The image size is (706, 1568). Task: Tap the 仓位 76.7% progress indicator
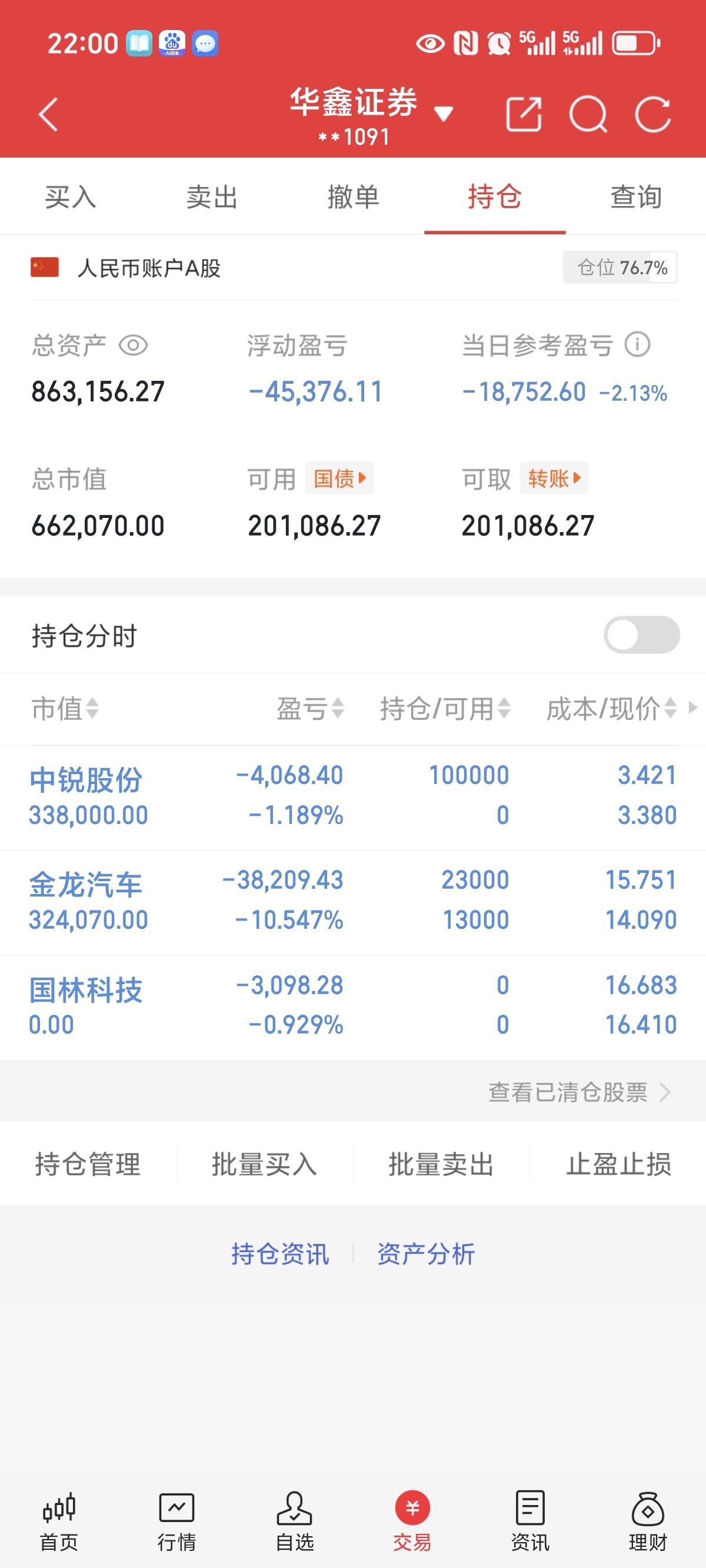pyautogui.click(x=620, y=267)
